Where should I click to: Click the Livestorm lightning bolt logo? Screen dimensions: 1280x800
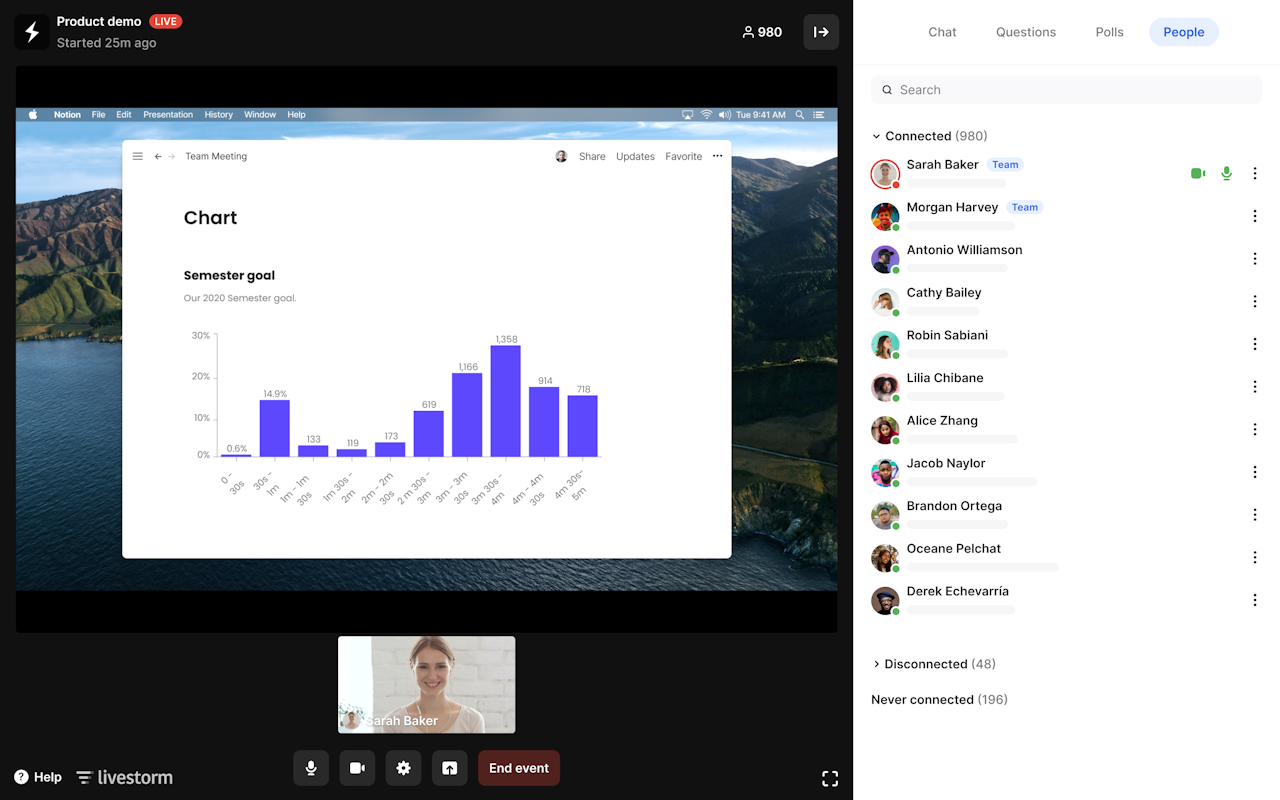[x=31, y=32]
